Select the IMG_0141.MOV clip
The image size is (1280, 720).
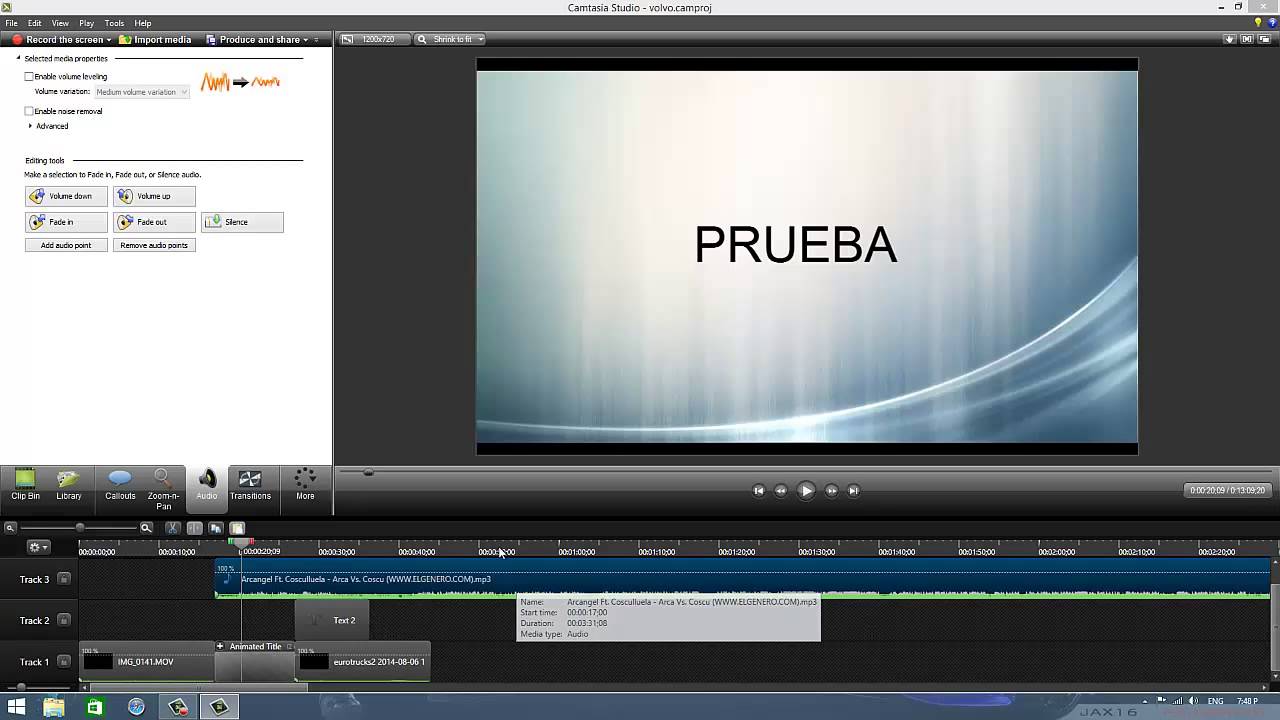tap(147, 662)
